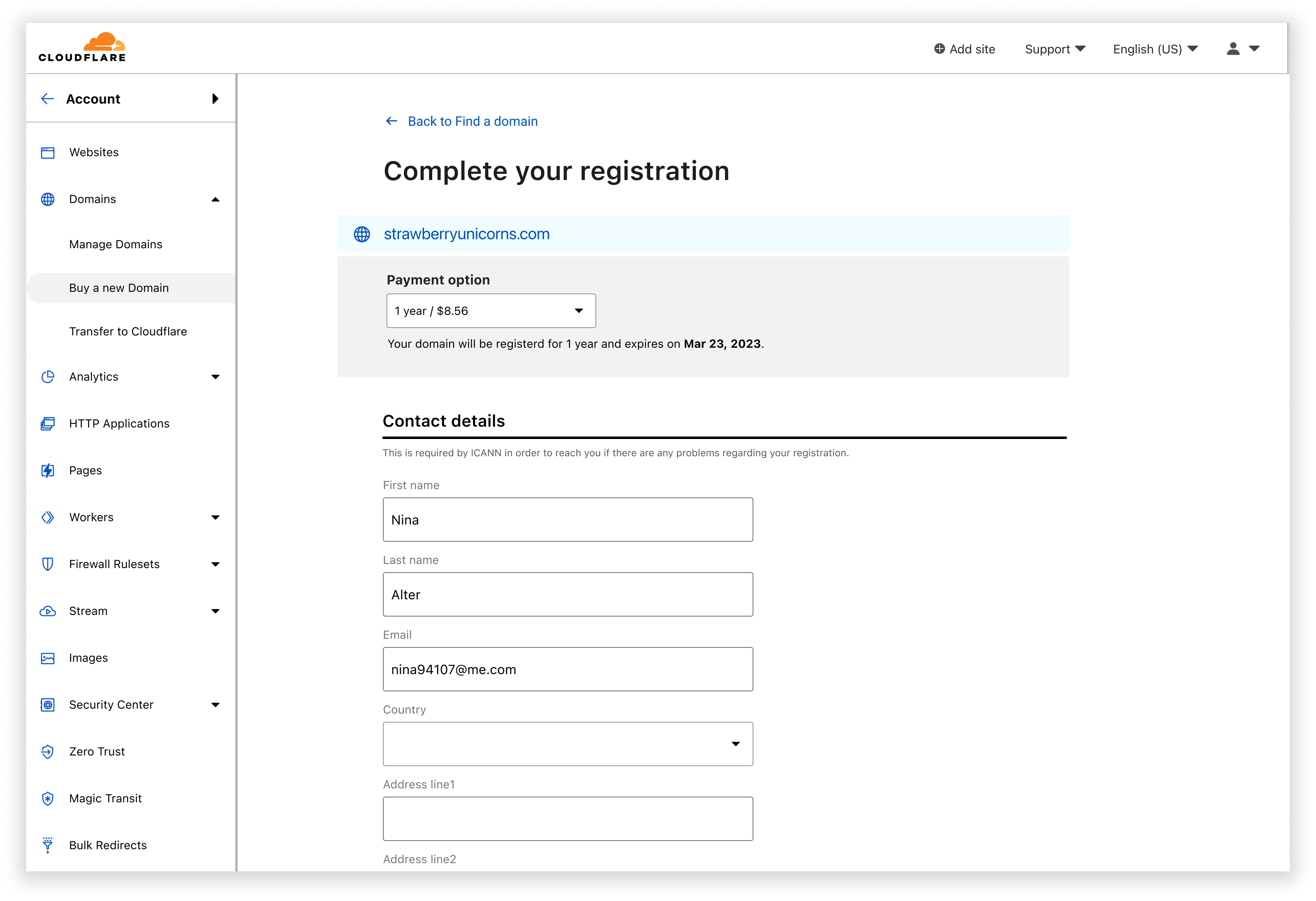
Task: Expand the Analytics sidebar section
Action: (215, 377)
